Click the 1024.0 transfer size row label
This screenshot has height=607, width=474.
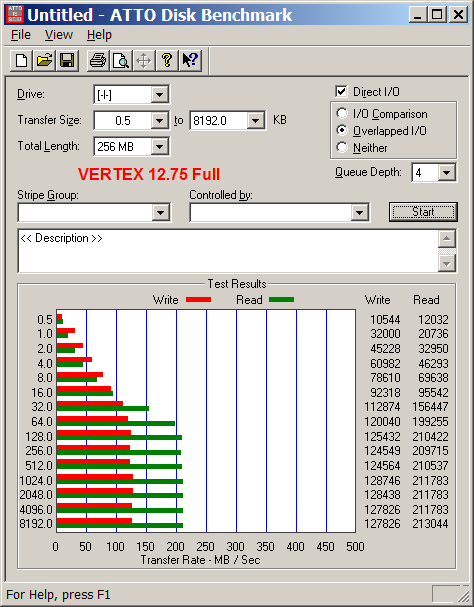click(x=36, y=480)
